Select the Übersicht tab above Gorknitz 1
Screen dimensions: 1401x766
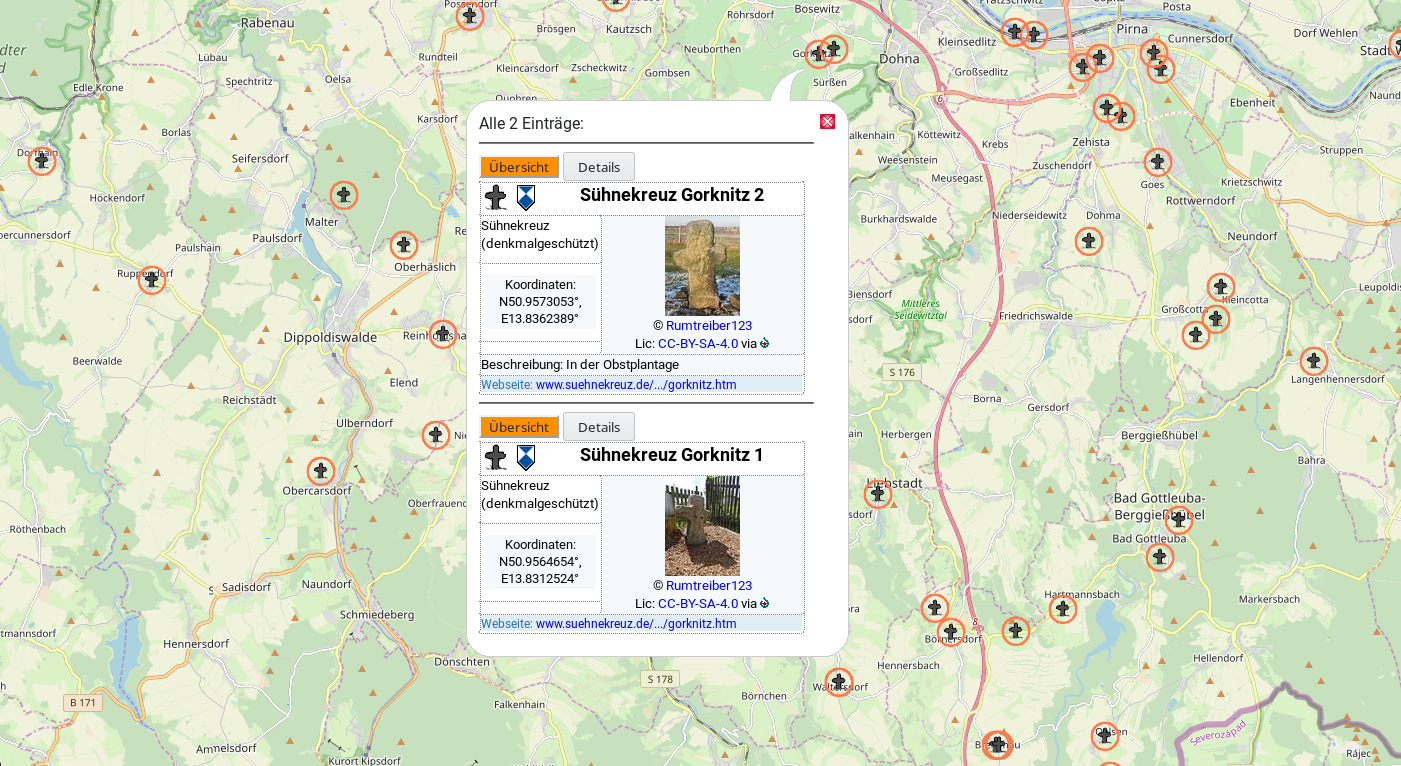click(x=519, y=427)
